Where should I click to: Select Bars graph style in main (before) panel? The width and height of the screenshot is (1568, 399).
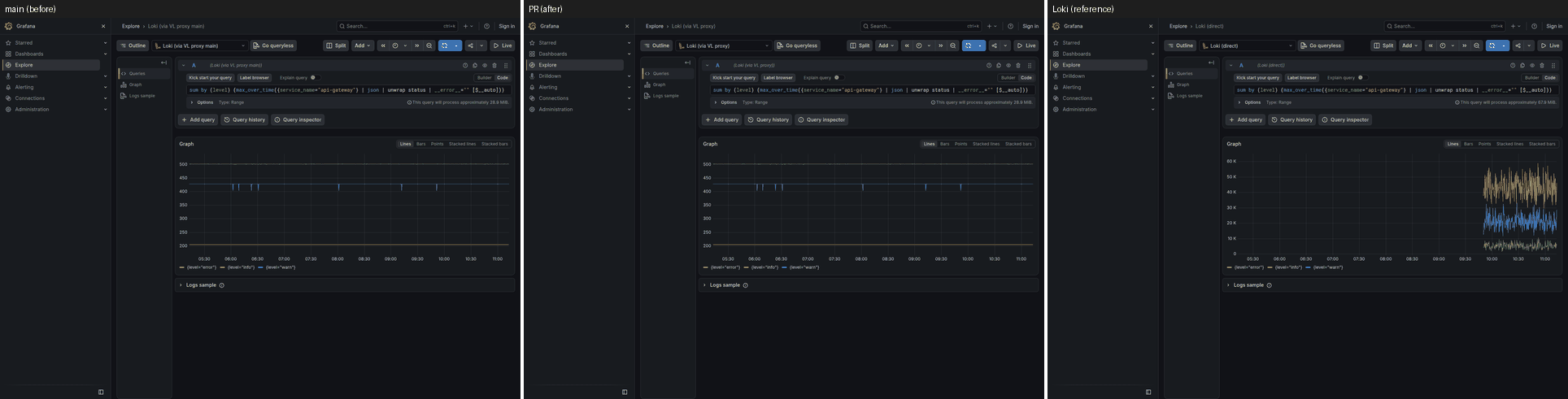click(420, 144)
